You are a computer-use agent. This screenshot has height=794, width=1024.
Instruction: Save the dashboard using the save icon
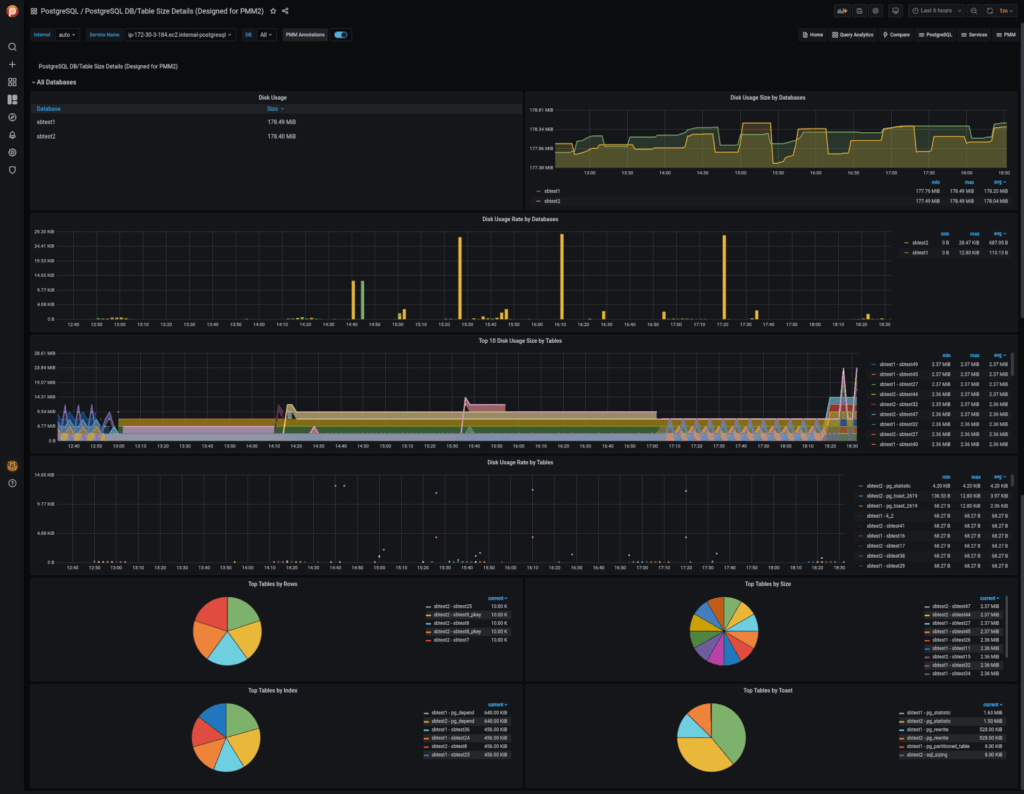(x=859, y=10)
